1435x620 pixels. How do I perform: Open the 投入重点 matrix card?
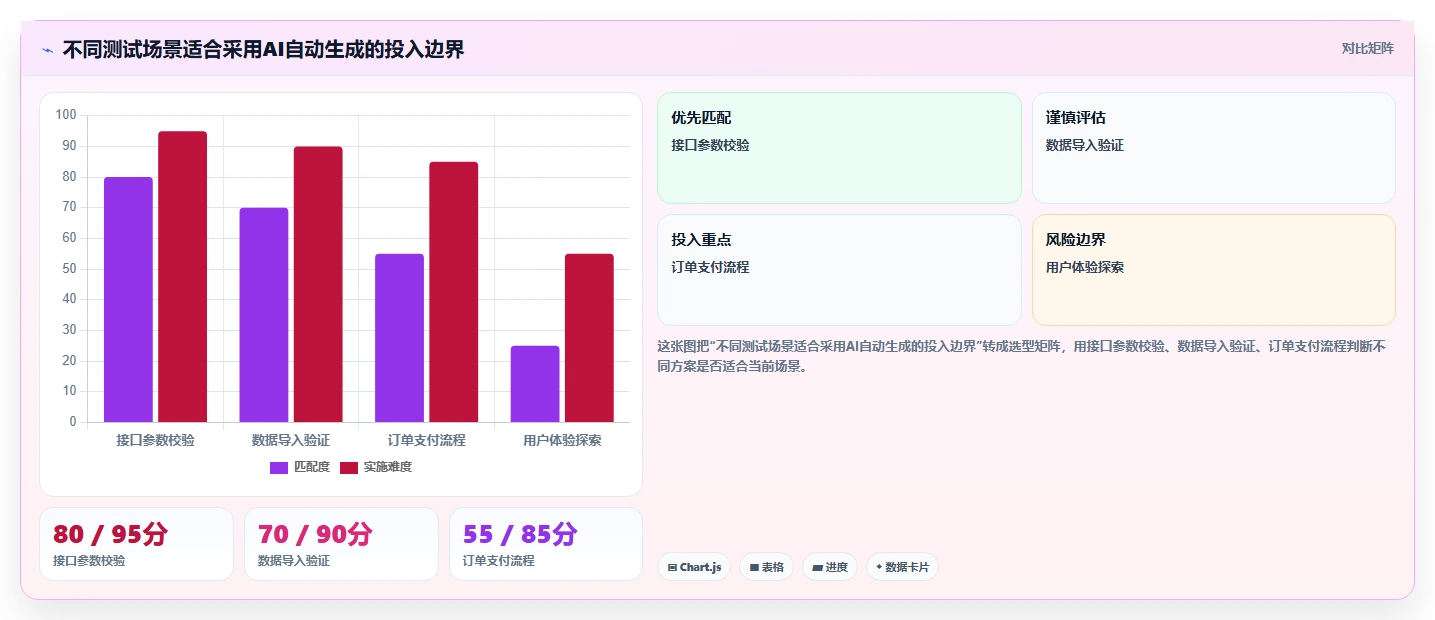839,270
